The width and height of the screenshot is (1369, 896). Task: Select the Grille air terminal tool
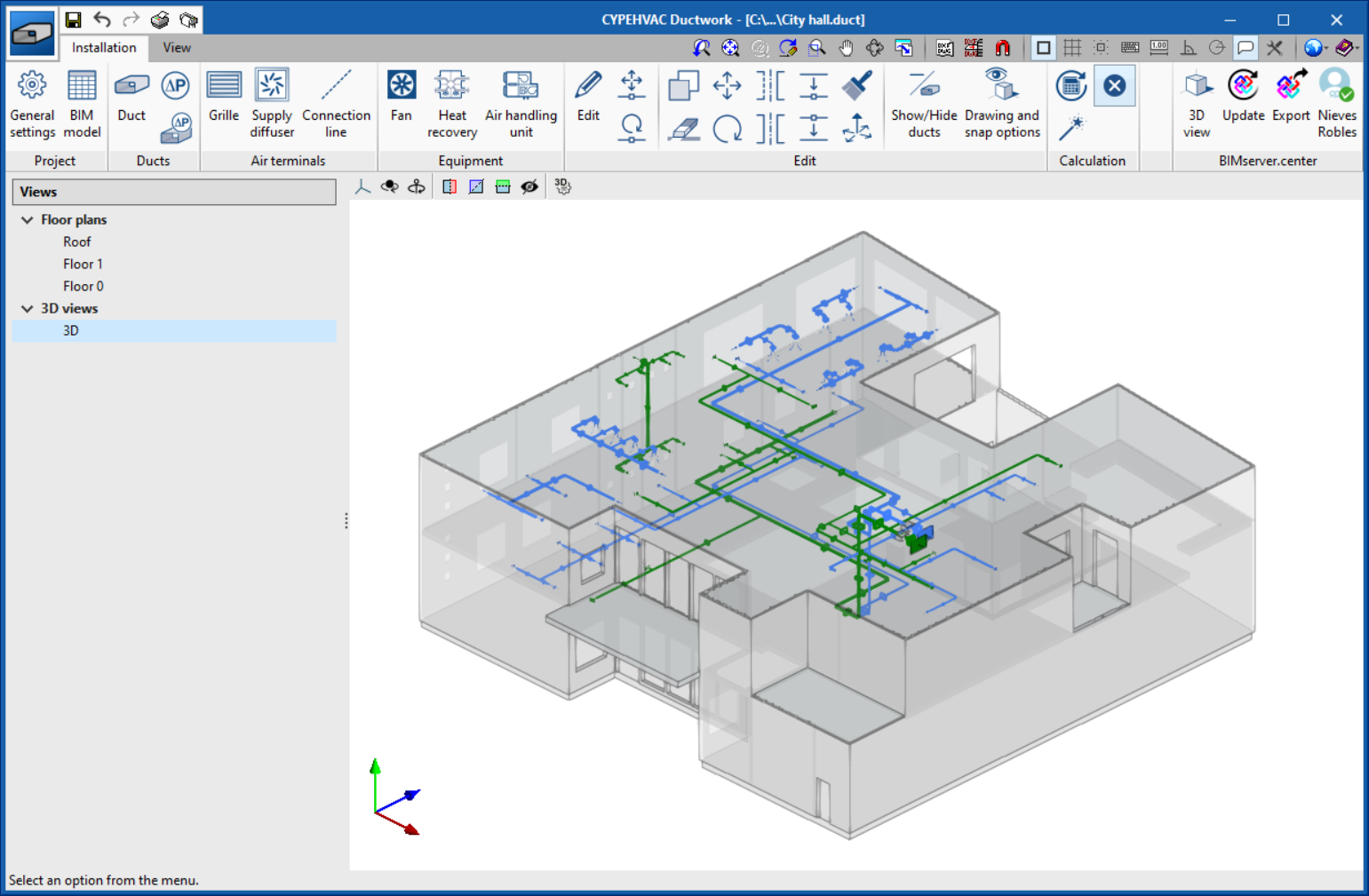tap(223, 102)
